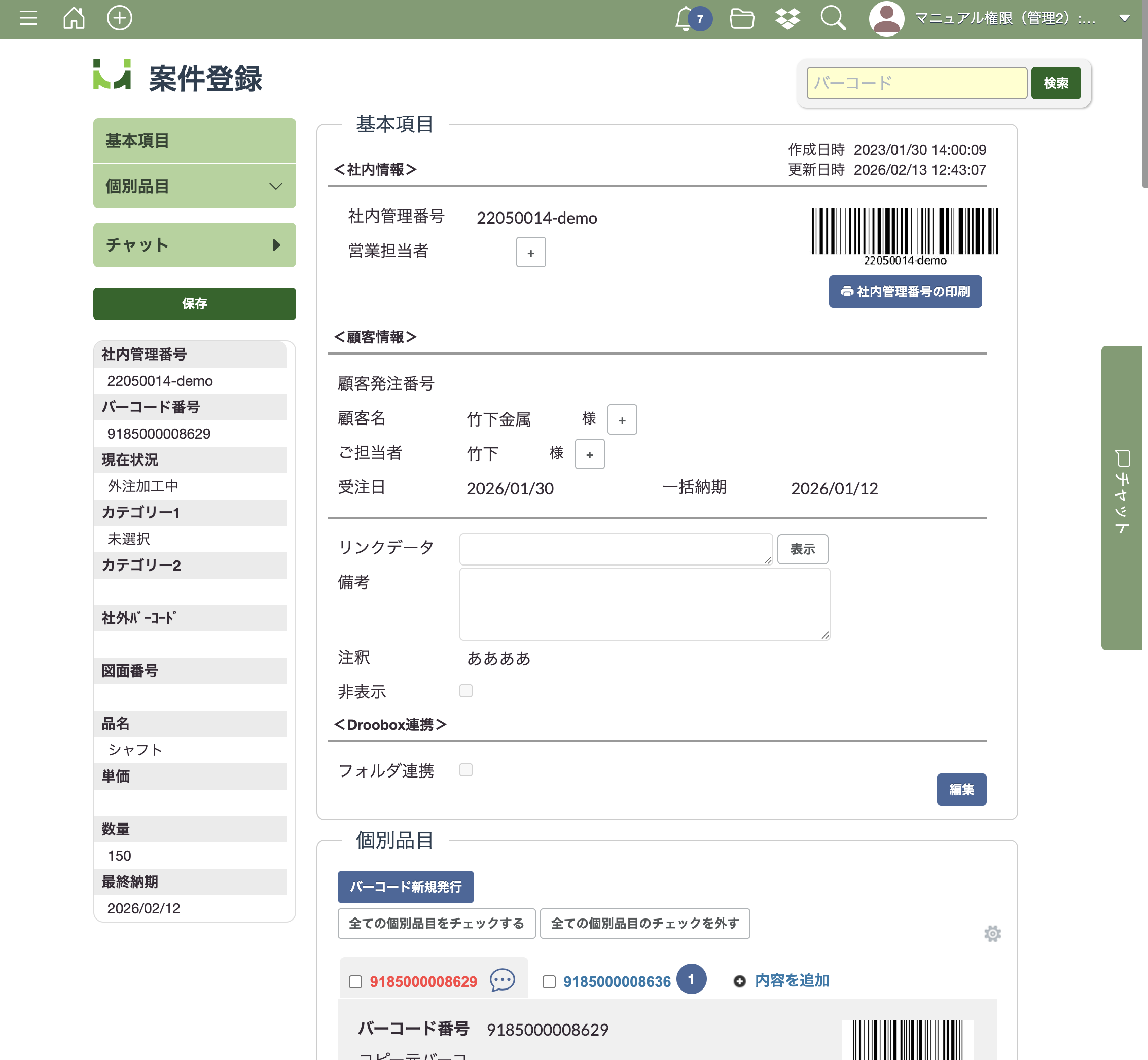This screenshot has height=1060, width=1148.
Task: Open chat bubble icon beside 9185000008629
Action: pyautogui.click(x=503, y=980)
